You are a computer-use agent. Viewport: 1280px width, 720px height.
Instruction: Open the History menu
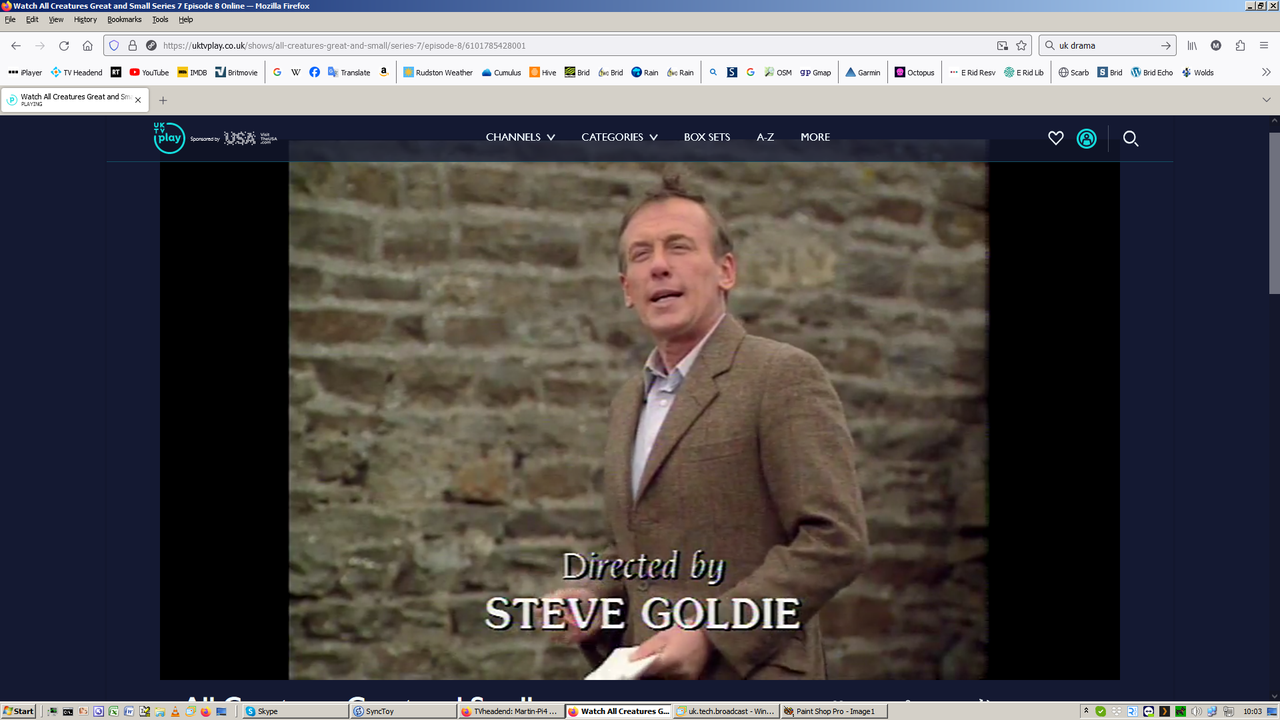tap(85, 19)
